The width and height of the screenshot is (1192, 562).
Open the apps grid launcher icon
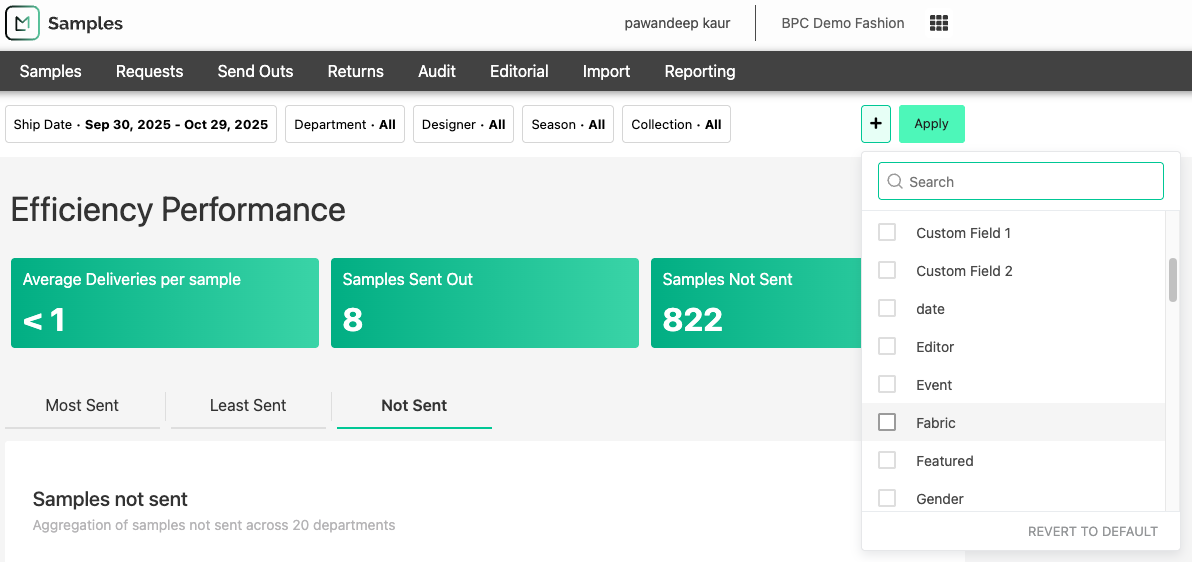pyautogui.click(x=938, y=23)
